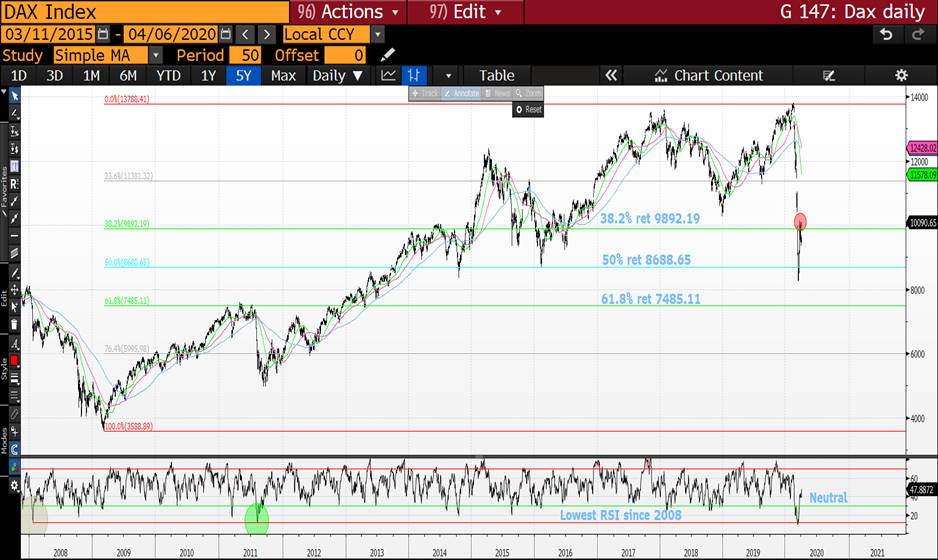
Task: Click the Annotate button on chart
Action: (461, 93)
